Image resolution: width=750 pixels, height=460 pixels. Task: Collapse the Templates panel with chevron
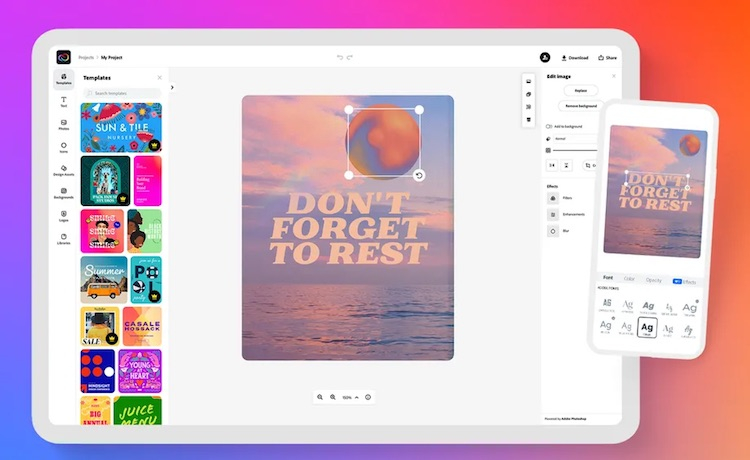173,87
